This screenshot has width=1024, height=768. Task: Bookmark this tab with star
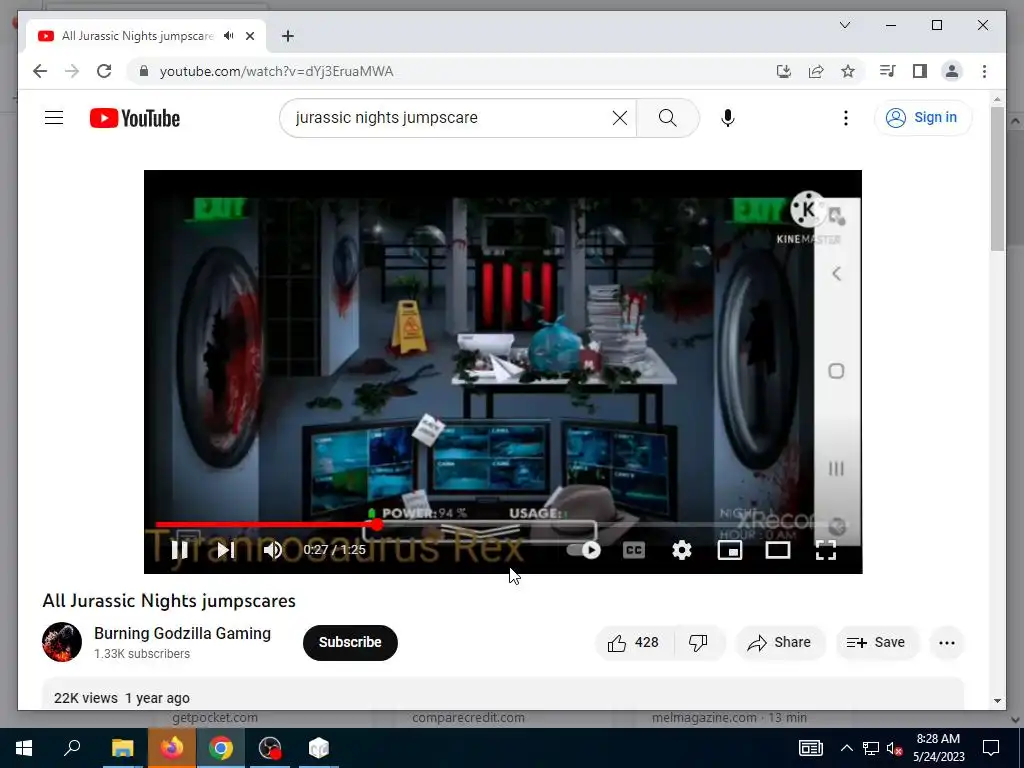pyautogui.click(x=848, y=71)
